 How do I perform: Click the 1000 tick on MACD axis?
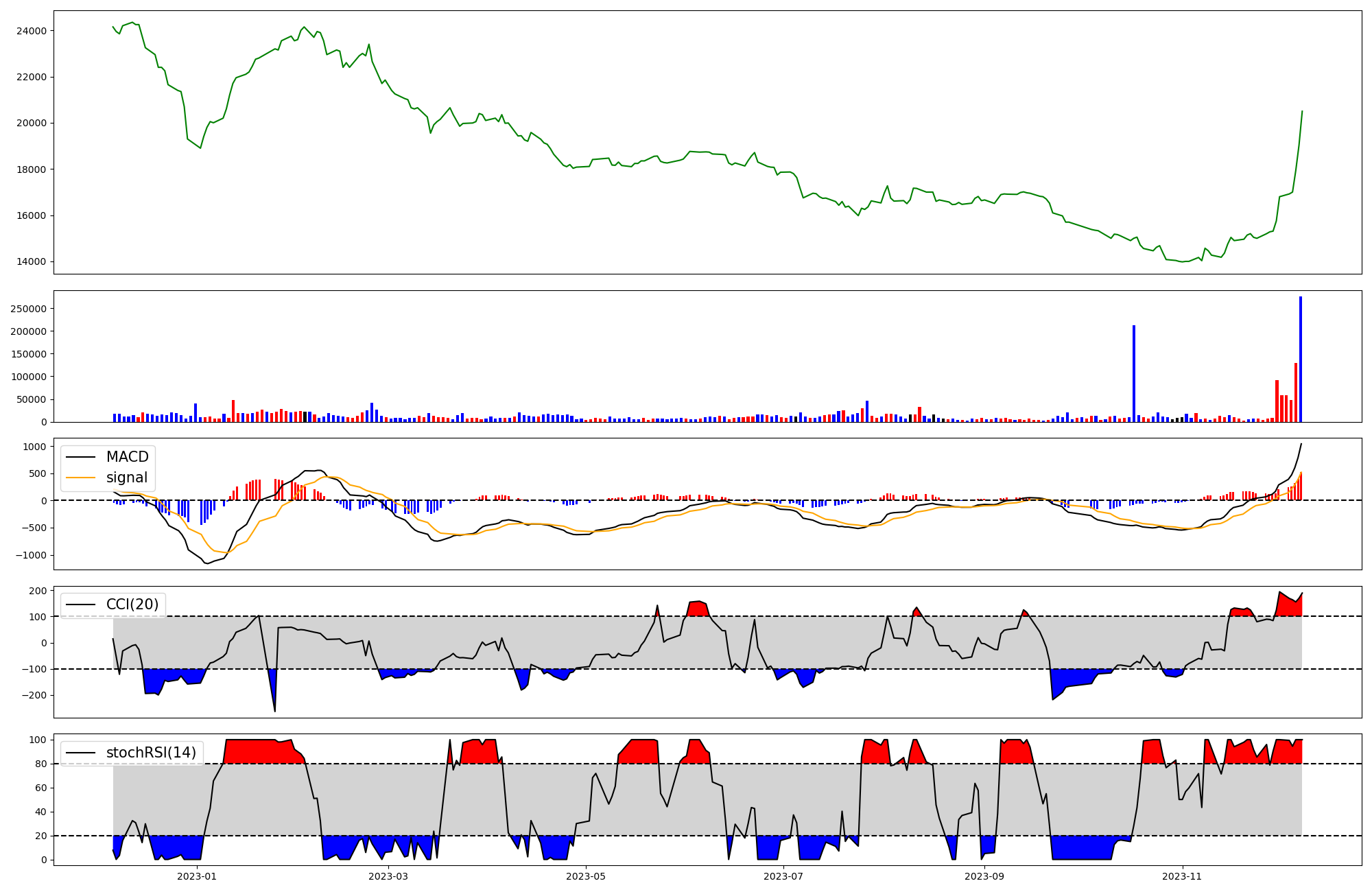pyautogui.click(x=35, y=447)
